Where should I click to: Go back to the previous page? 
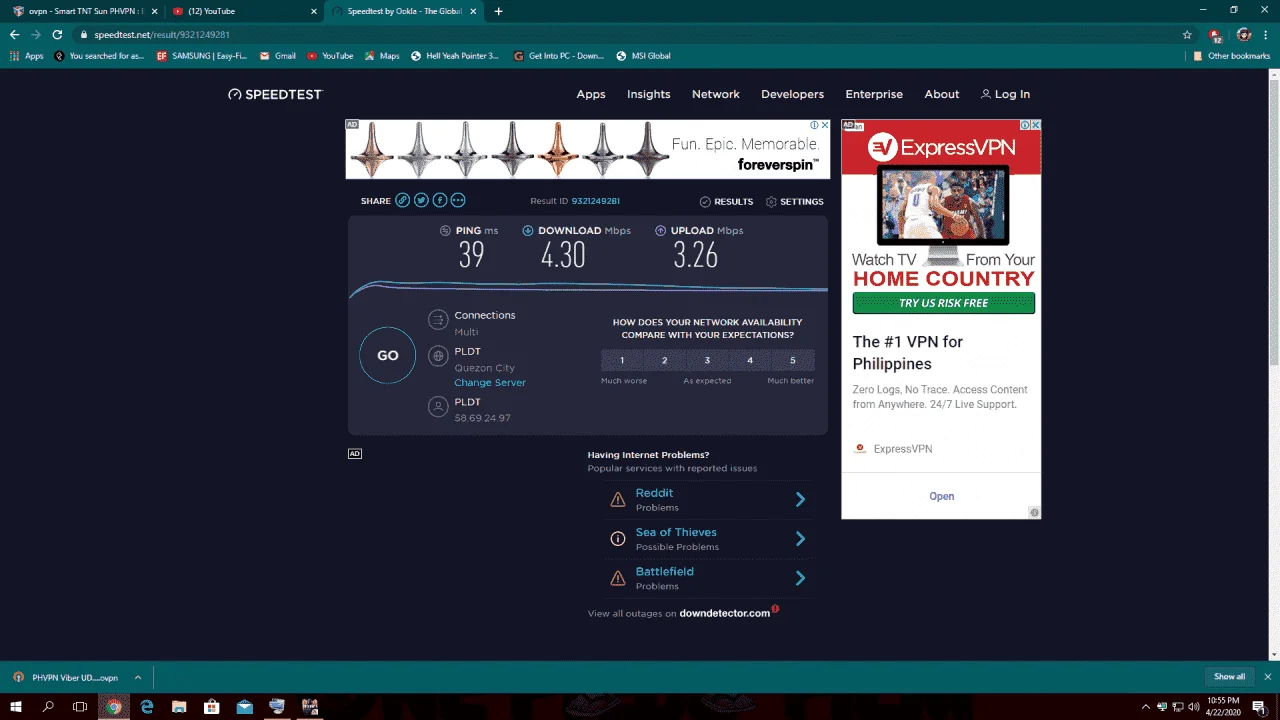[x=14, y=34]
